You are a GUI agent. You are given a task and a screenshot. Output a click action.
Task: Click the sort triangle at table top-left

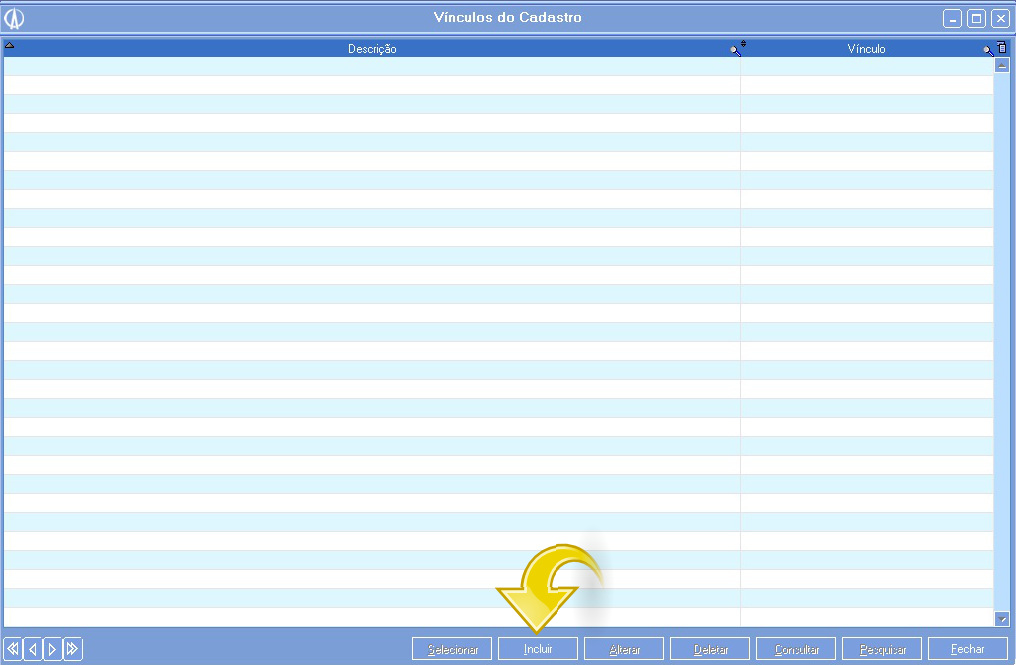[9, 46]
